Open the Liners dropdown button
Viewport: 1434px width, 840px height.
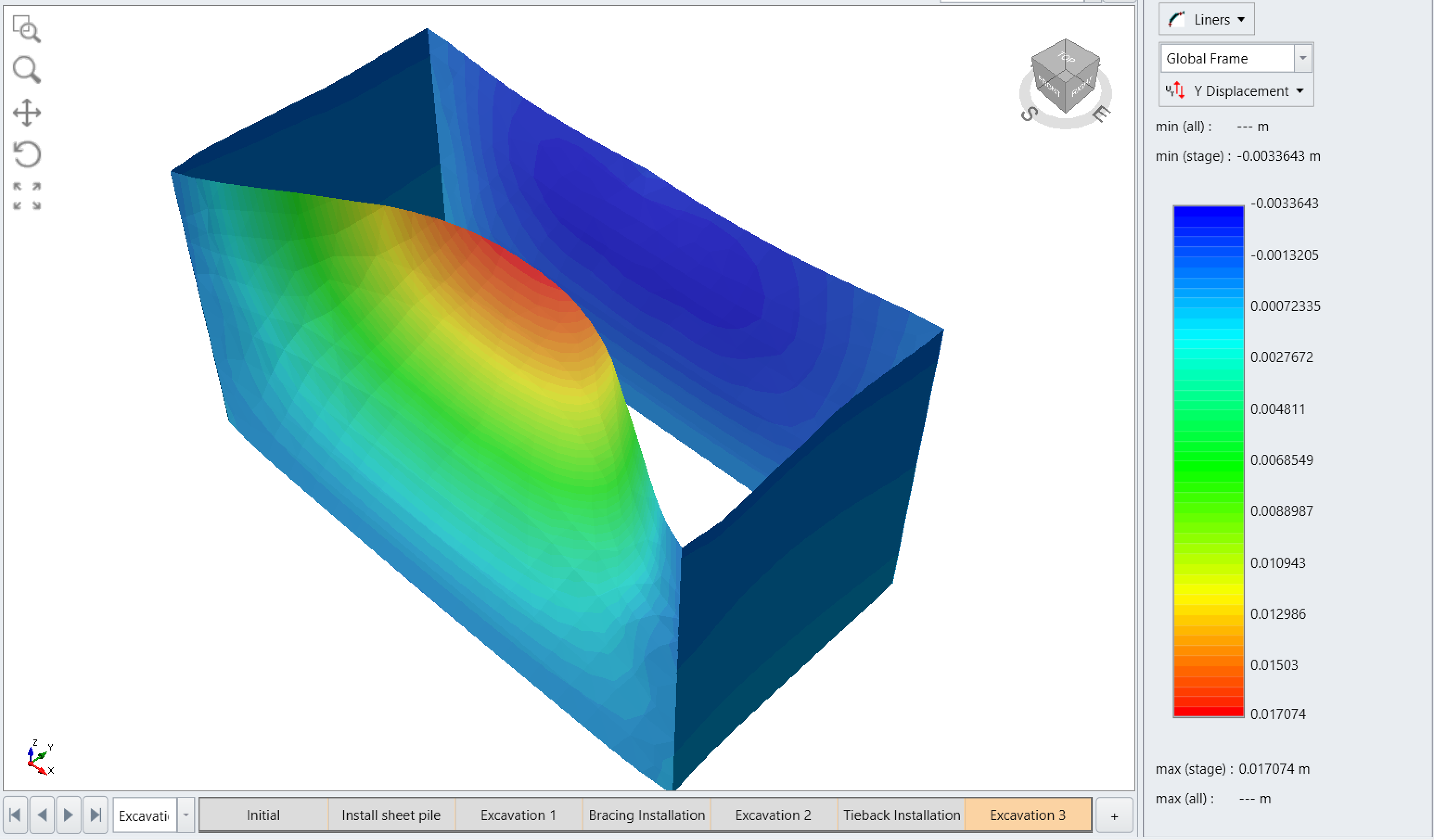tap(1206, 20)
